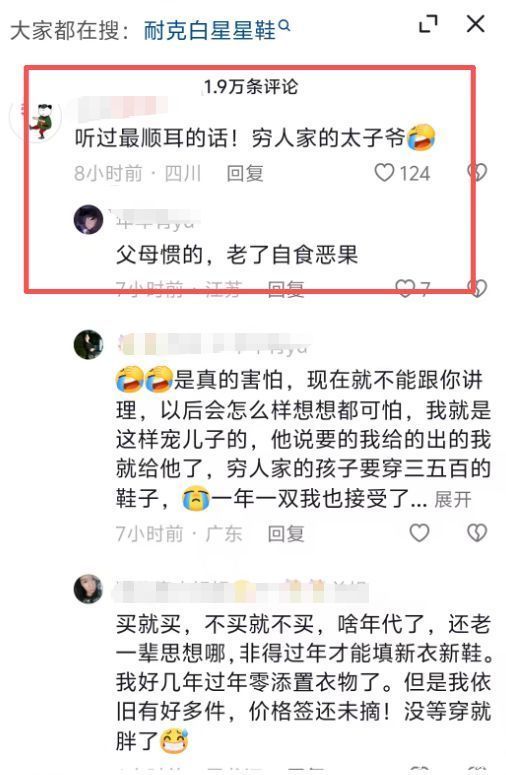Expand the truncated 广东 comment with 展开
The image size is (506, 775).
(x=453, y=499)
